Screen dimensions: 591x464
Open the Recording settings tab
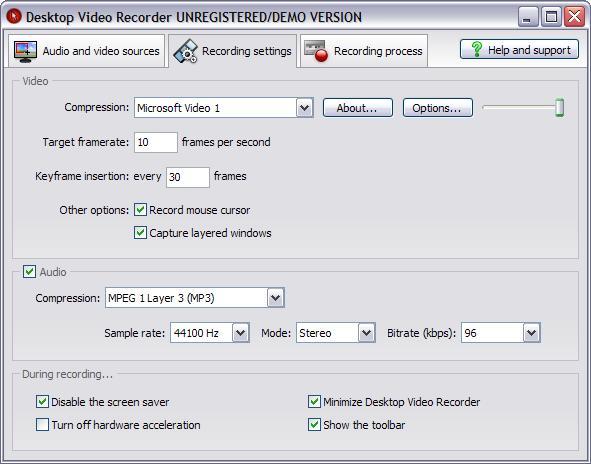[233, 51]
